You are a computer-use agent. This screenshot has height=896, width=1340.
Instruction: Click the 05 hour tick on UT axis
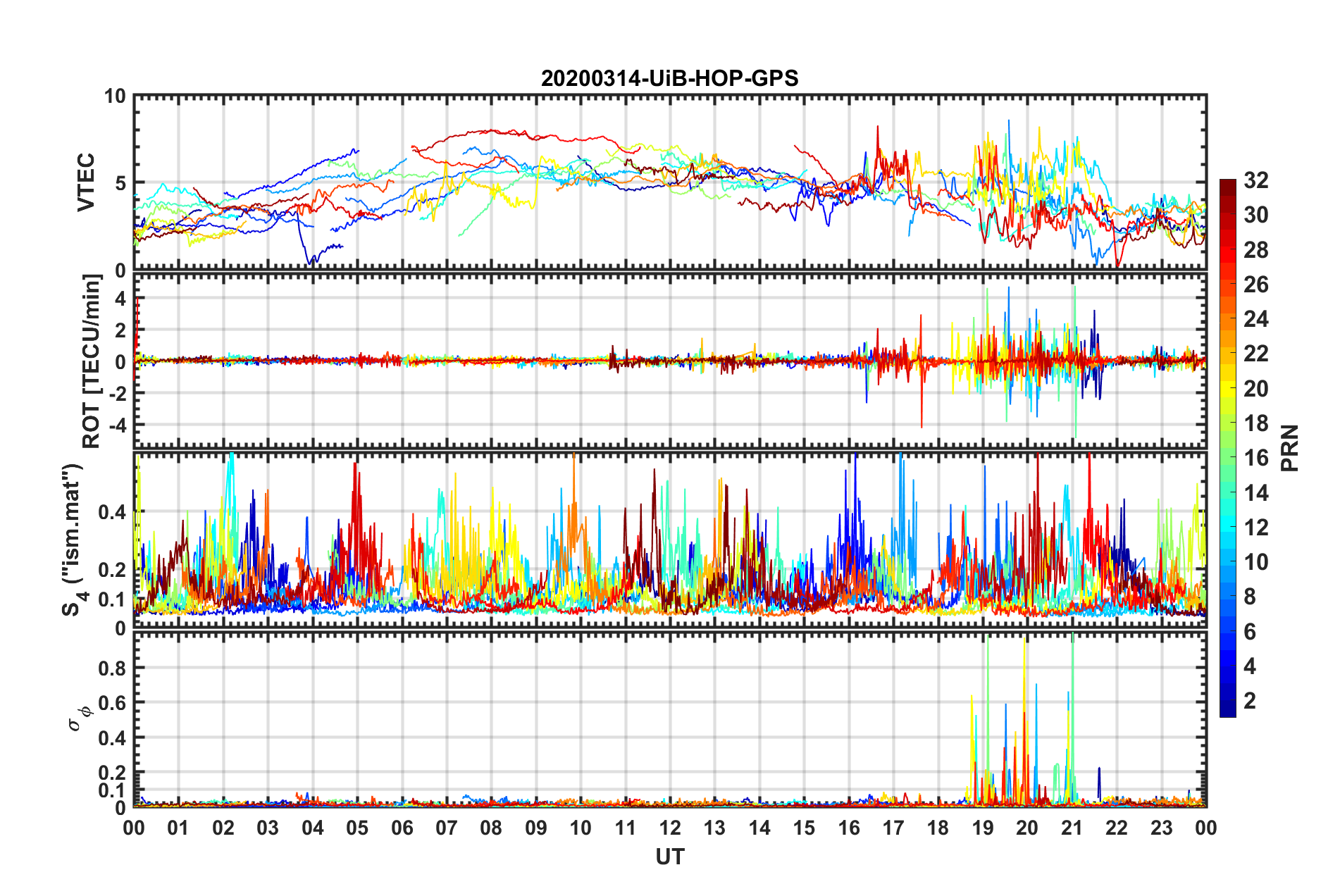point(357,828)
